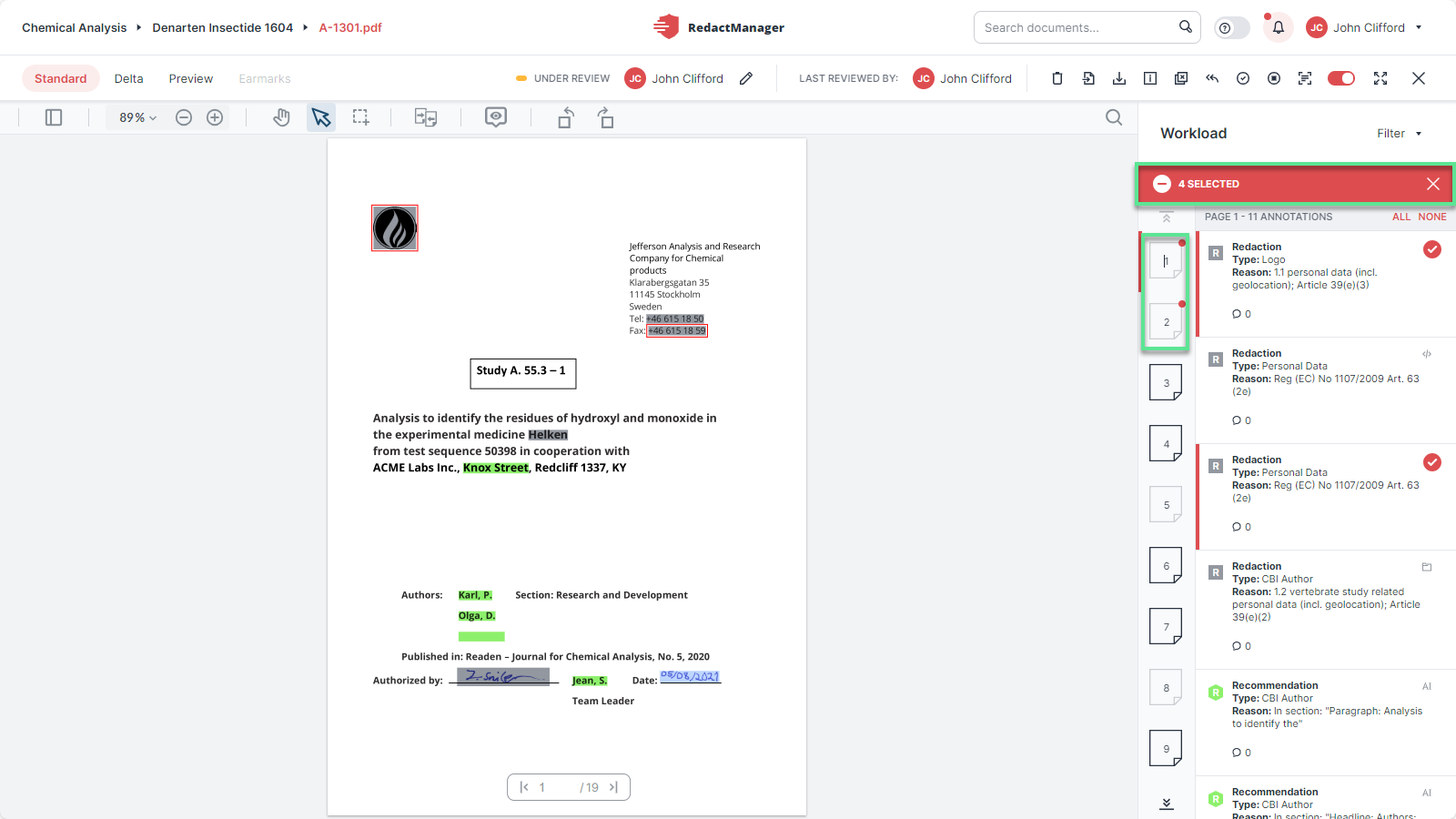This screenshot has height=819, width=1456.
Task: Switch to the Preview view tab
Action: pyautogui.click(x=191, y=78)
